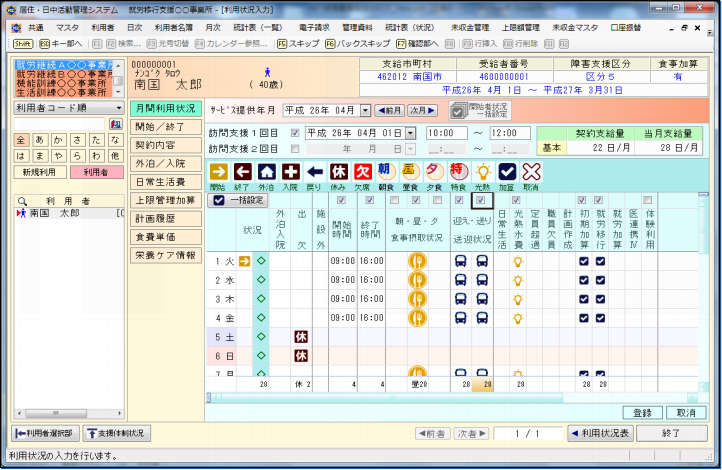Click the 開始 (start) arrow icon
This screenshot has height=470, width=722.
pyautogui.click(x=218, y=173)
